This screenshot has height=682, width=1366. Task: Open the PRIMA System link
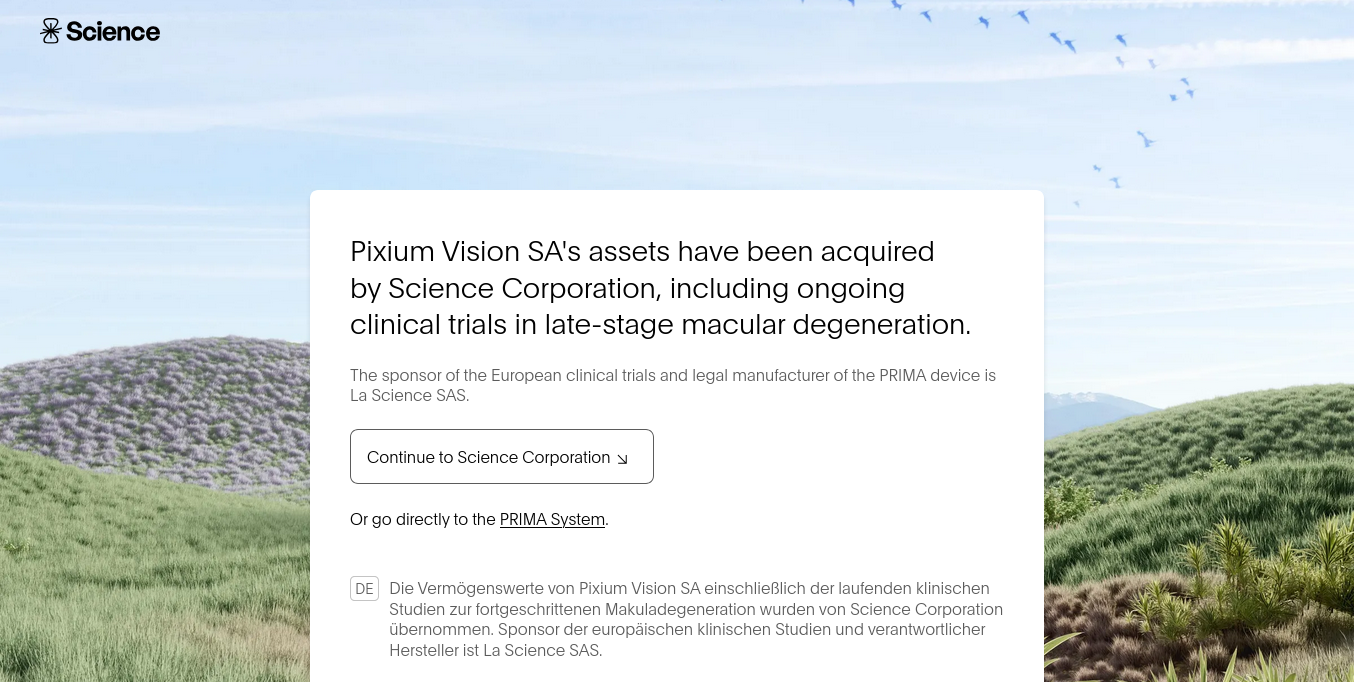pyautogui.click(x=552, y=519)
